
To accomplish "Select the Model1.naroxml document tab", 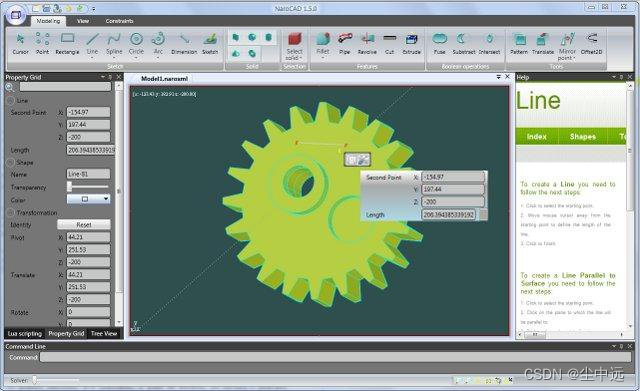I will 164,78.
